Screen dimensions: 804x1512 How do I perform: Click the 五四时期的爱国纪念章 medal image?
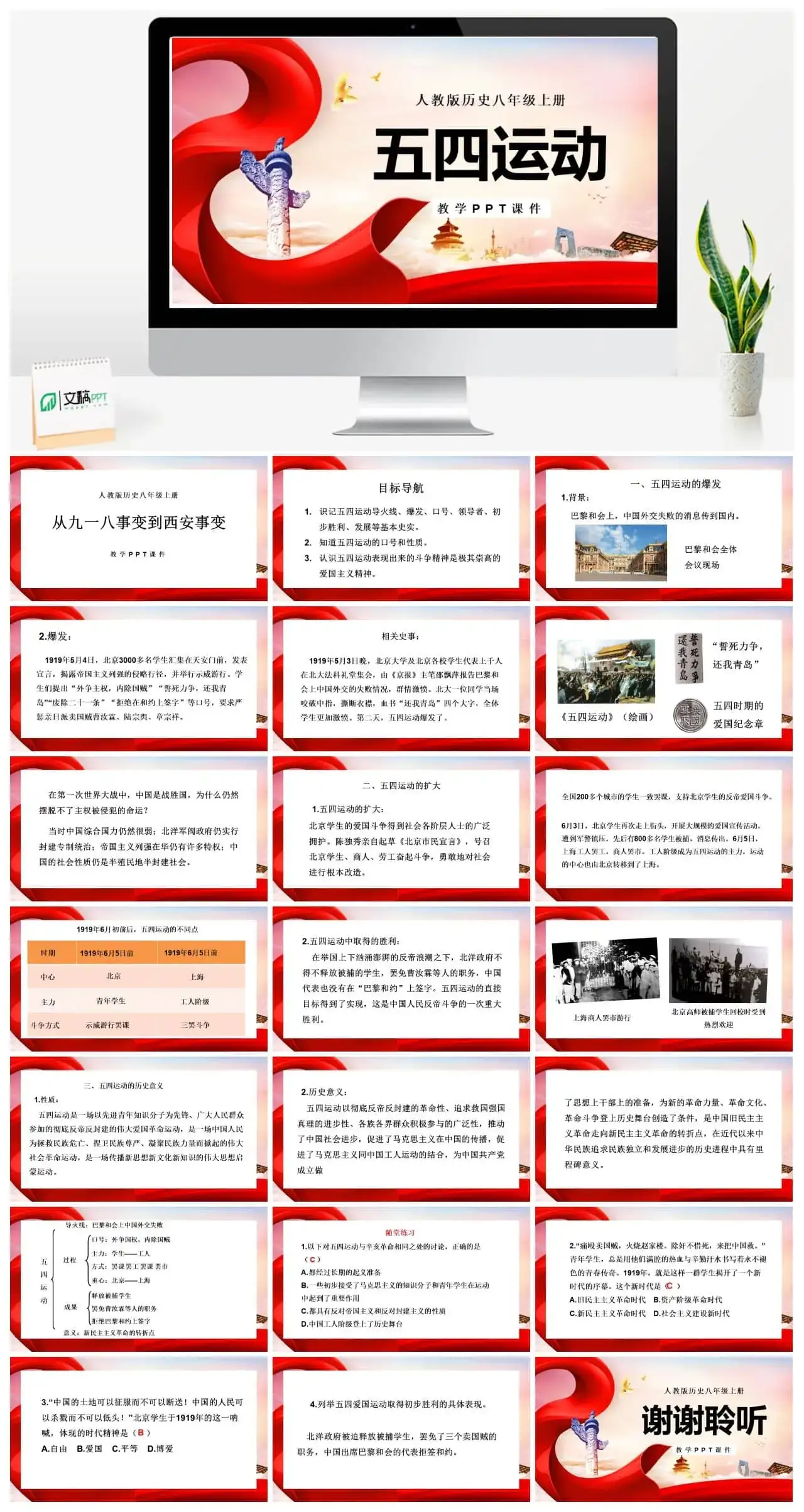pyautogui.click(x=690, y=715)
